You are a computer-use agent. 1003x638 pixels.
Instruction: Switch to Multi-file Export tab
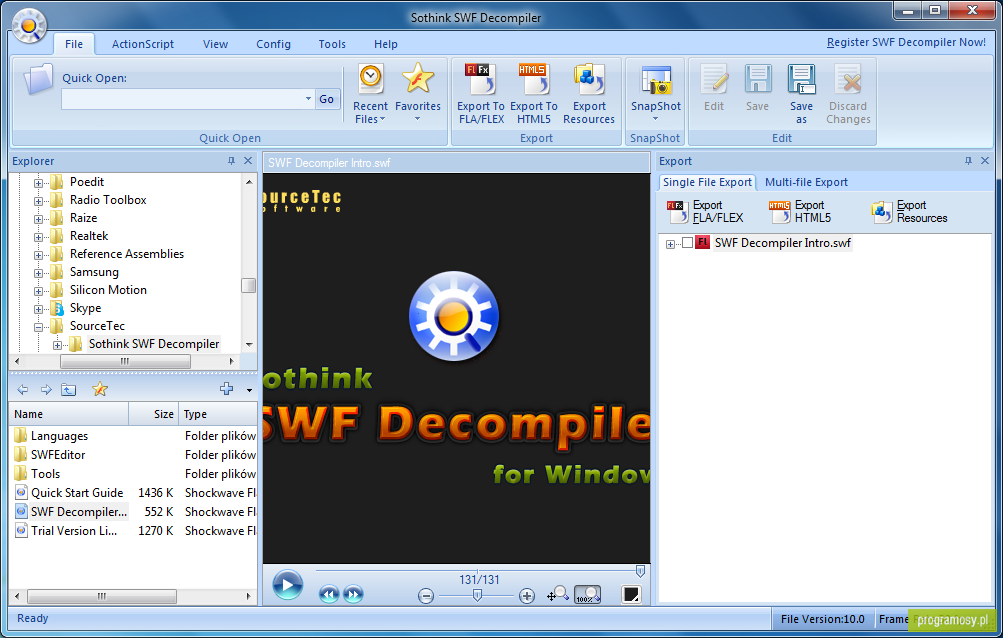(x=806, y=182)
